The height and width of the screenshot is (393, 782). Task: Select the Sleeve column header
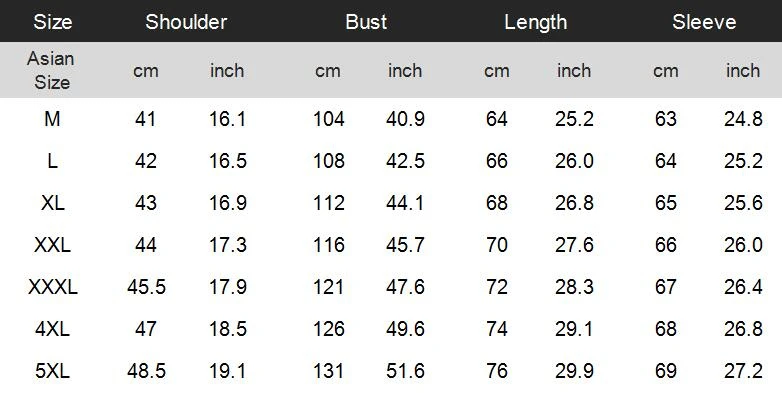point(704,22)
